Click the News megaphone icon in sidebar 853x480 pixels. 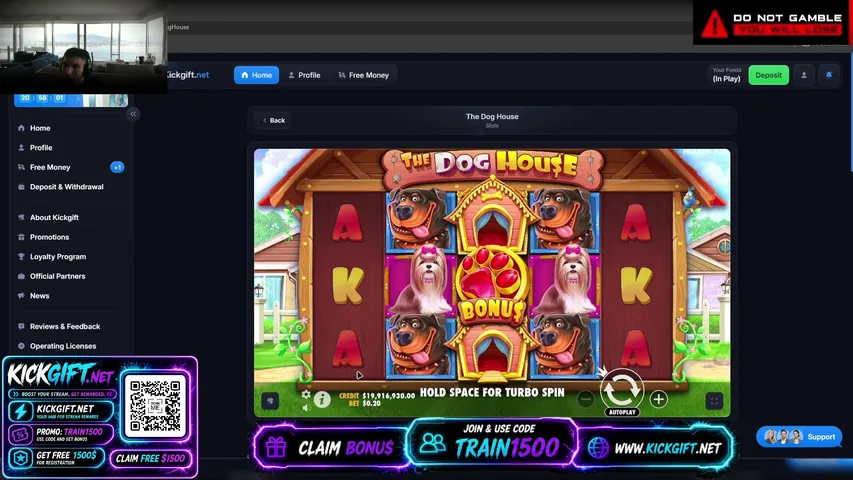tap(21, 296)
